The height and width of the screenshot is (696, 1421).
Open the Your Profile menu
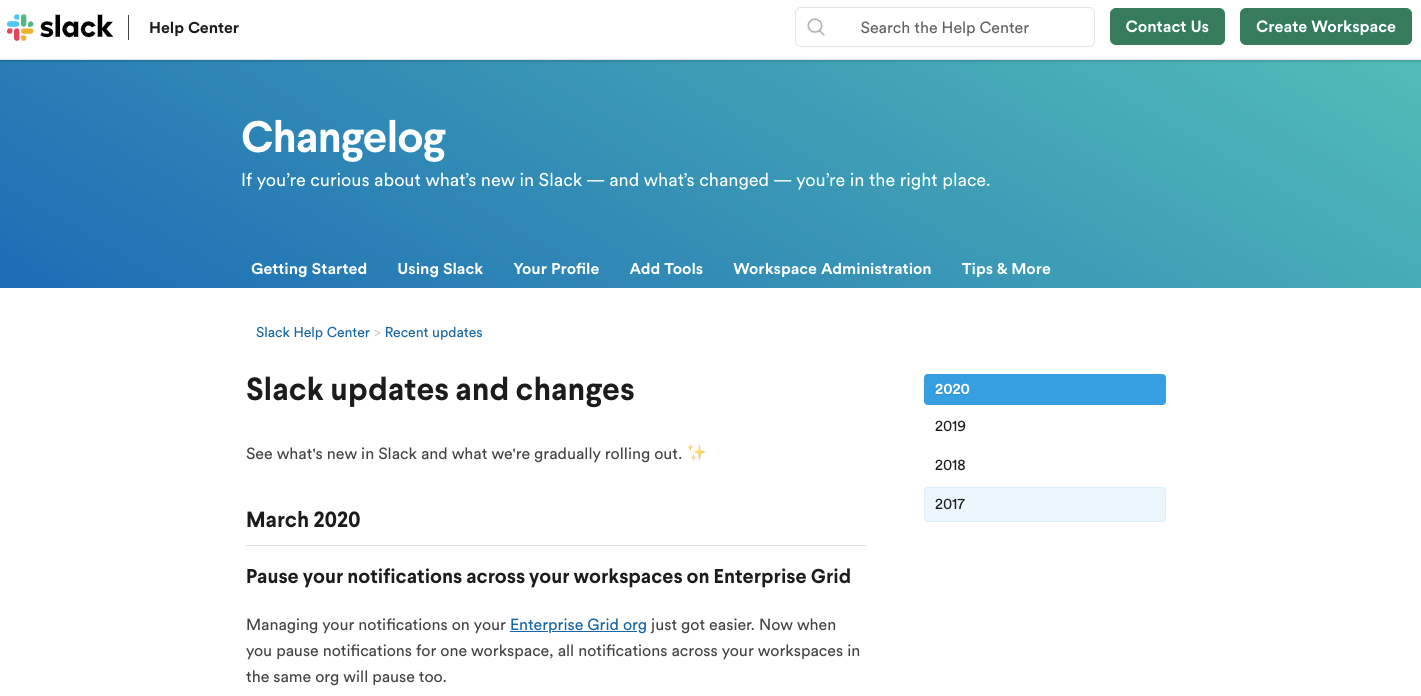556,268
